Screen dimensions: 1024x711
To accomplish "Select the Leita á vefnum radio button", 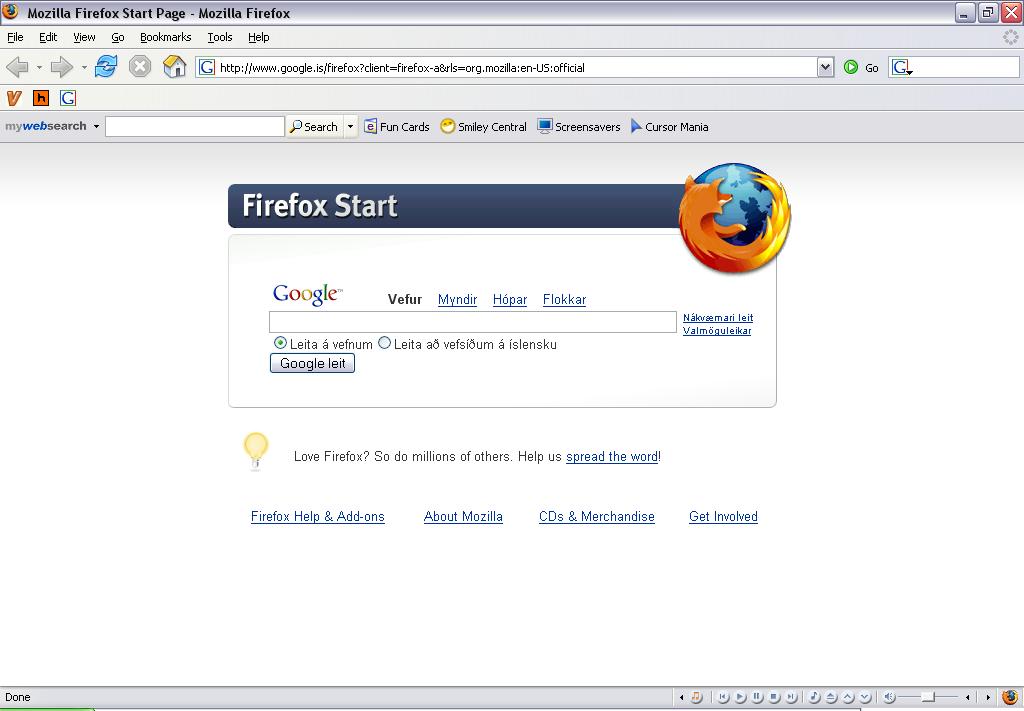I will pos(280,343).
